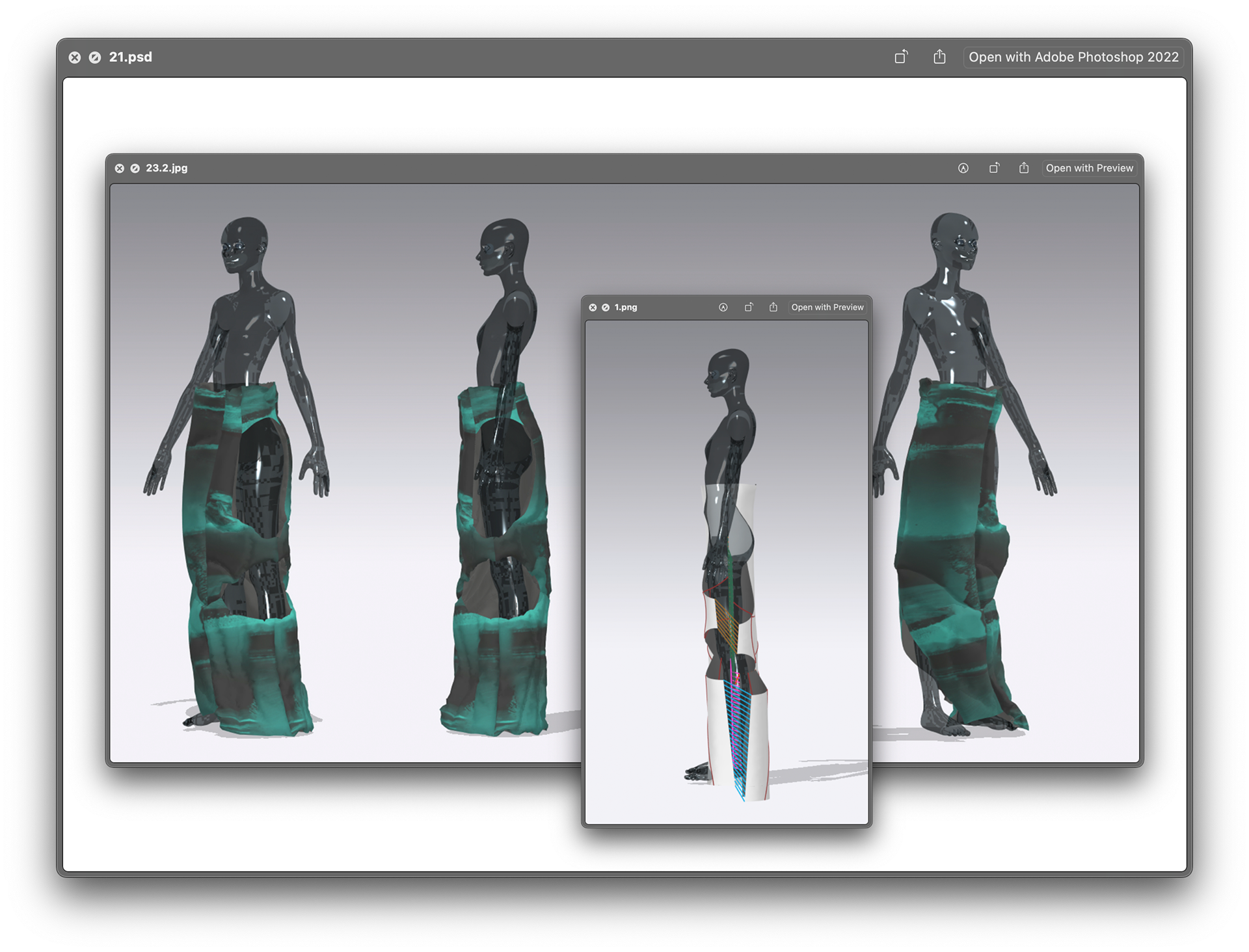Close the 1.png preview window
The height and width of the screenshot is (952, 1249).
pyautogui.click(x=593, y=308)
